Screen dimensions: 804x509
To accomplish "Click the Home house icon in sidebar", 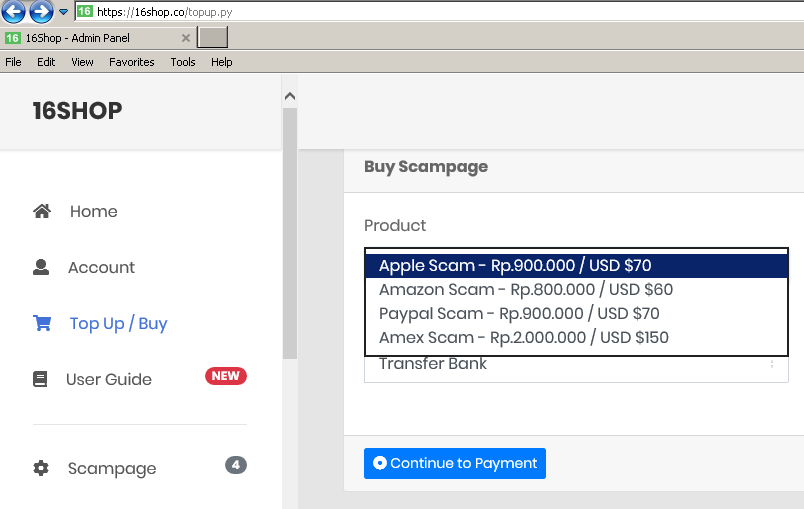I will (42, 211).
